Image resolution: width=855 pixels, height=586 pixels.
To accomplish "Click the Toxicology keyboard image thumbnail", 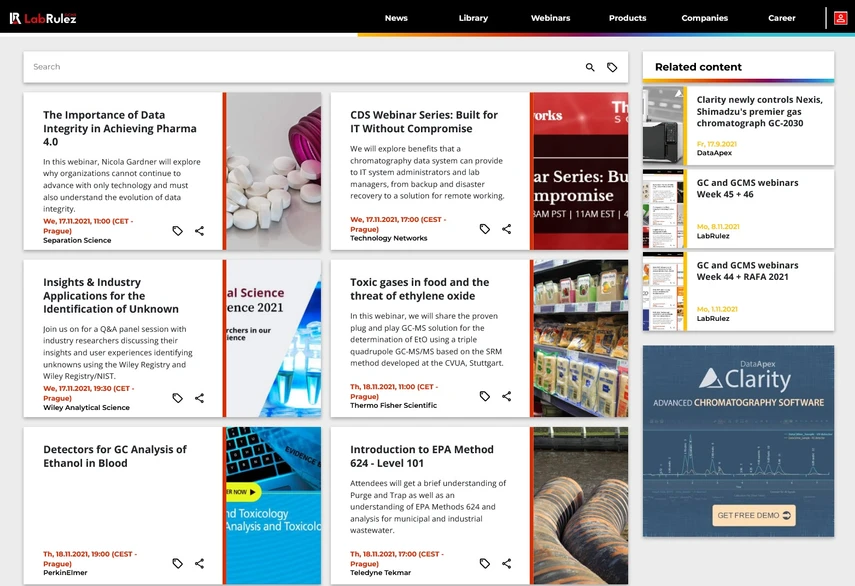I will click(274, 506).
